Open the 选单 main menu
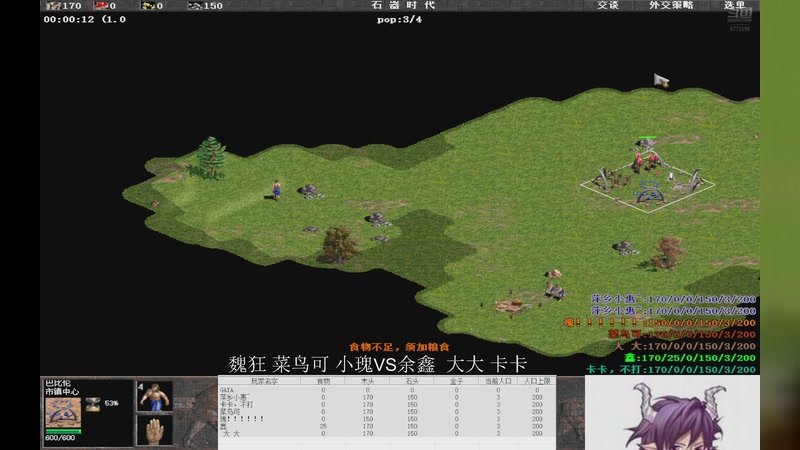Screen dimensions: 800x450 734,5
